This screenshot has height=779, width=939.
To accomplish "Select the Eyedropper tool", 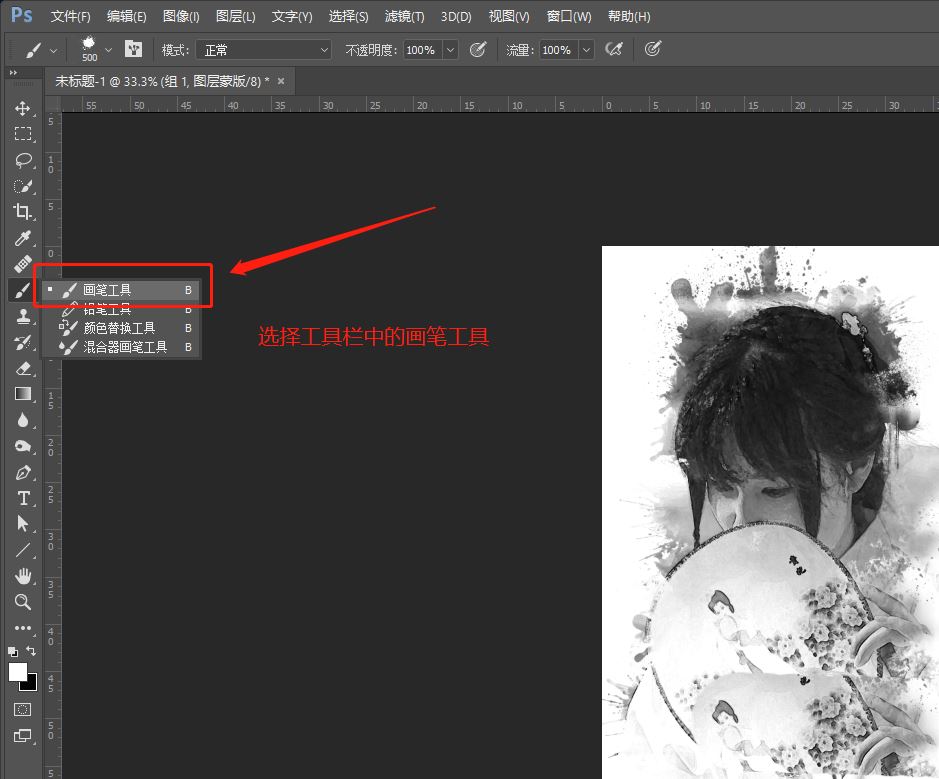I will pos(23,238).
